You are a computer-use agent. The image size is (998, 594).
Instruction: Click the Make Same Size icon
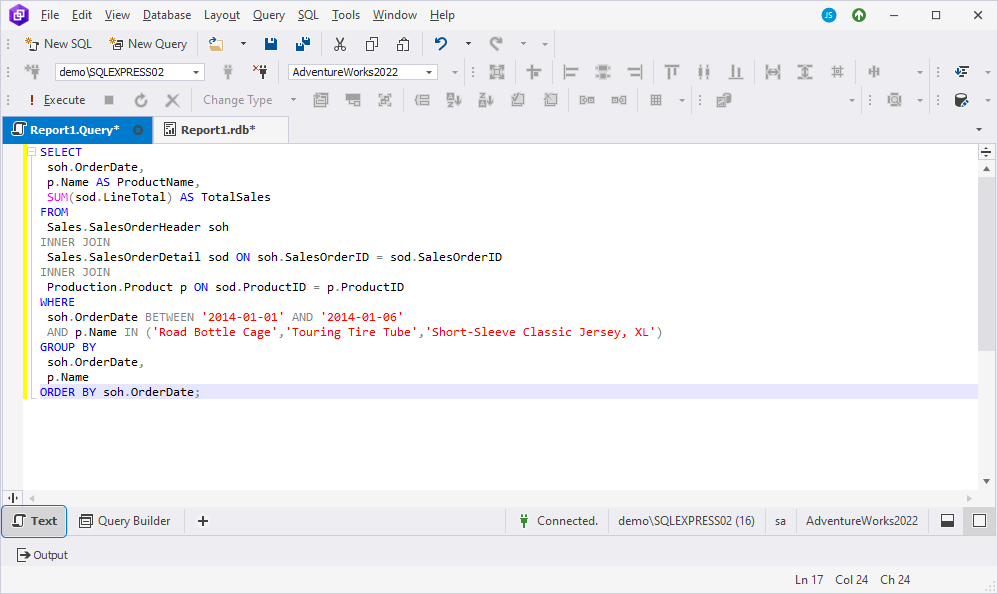pyautogui.click(x=837, y=72)
